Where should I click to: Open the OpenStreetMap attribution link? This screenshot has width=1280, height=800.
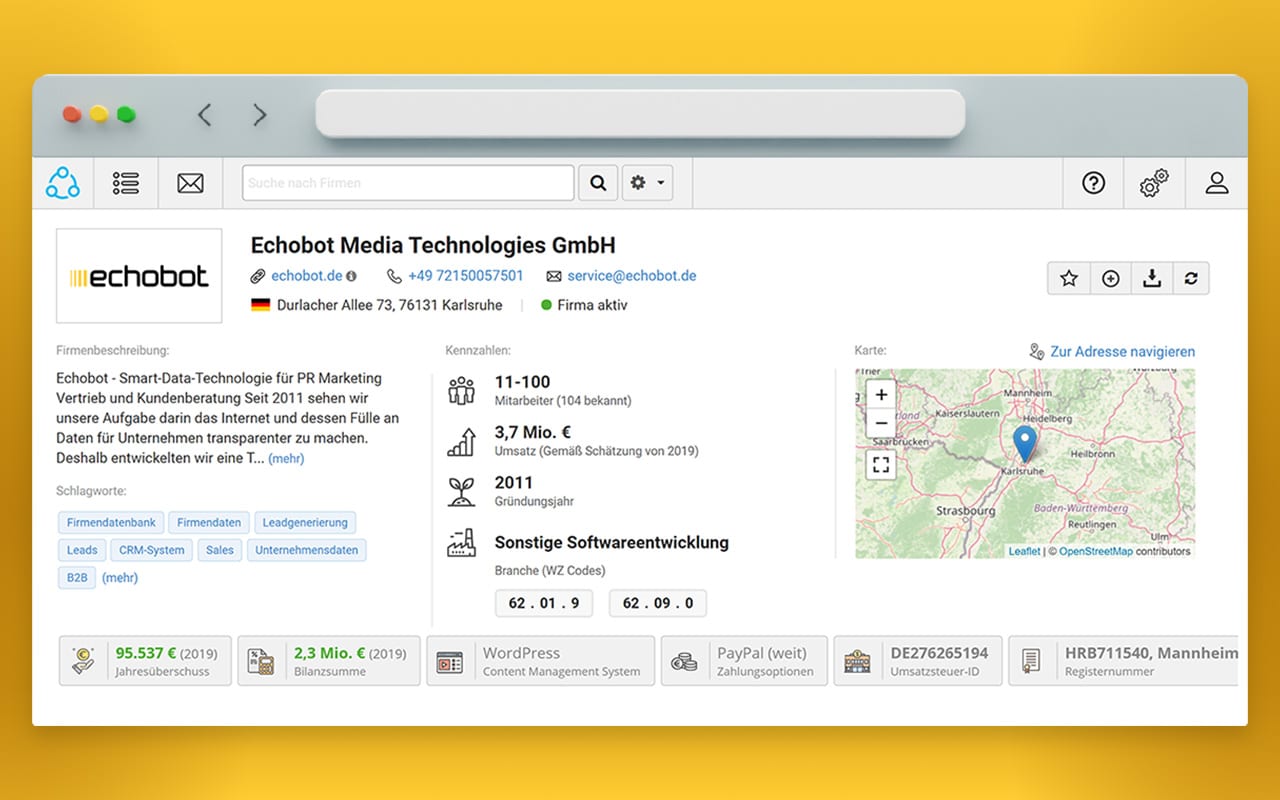pyautogui.click(x=1096, y=551)
